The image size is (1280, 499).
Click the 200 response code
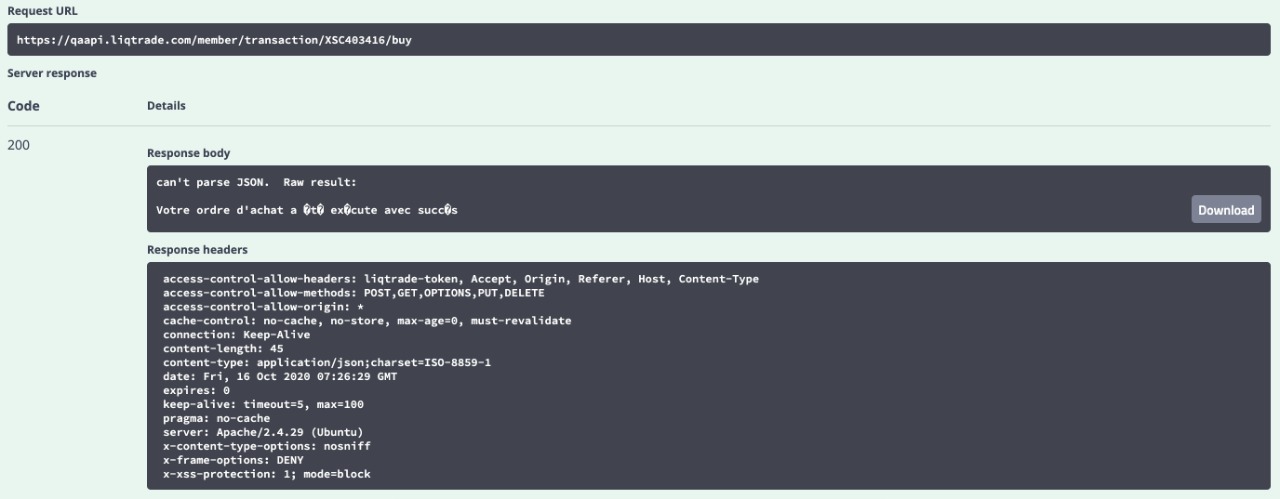click(19, 145)
